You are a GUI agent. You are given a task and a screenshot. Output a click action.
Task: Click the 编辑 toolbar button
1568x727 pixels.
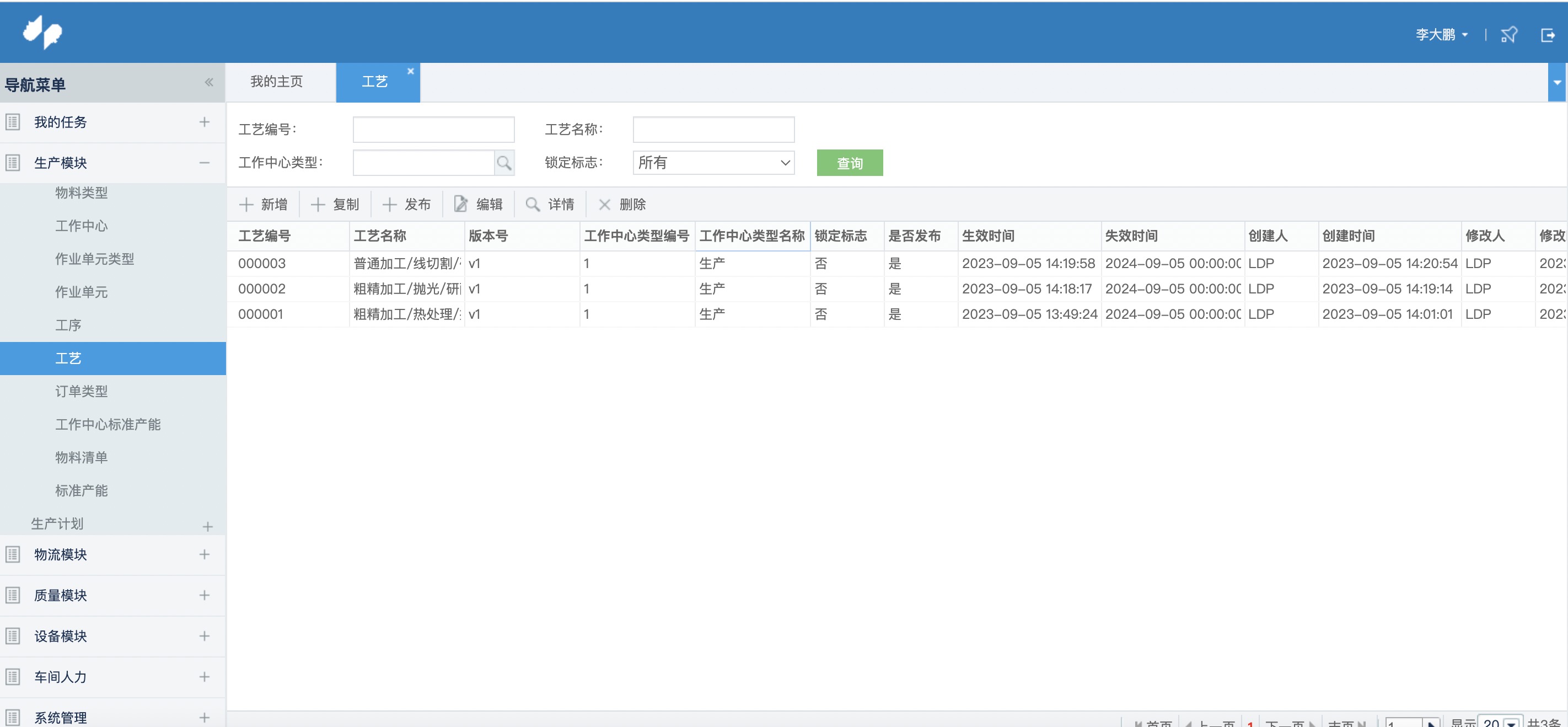click(x=479, y=205)
